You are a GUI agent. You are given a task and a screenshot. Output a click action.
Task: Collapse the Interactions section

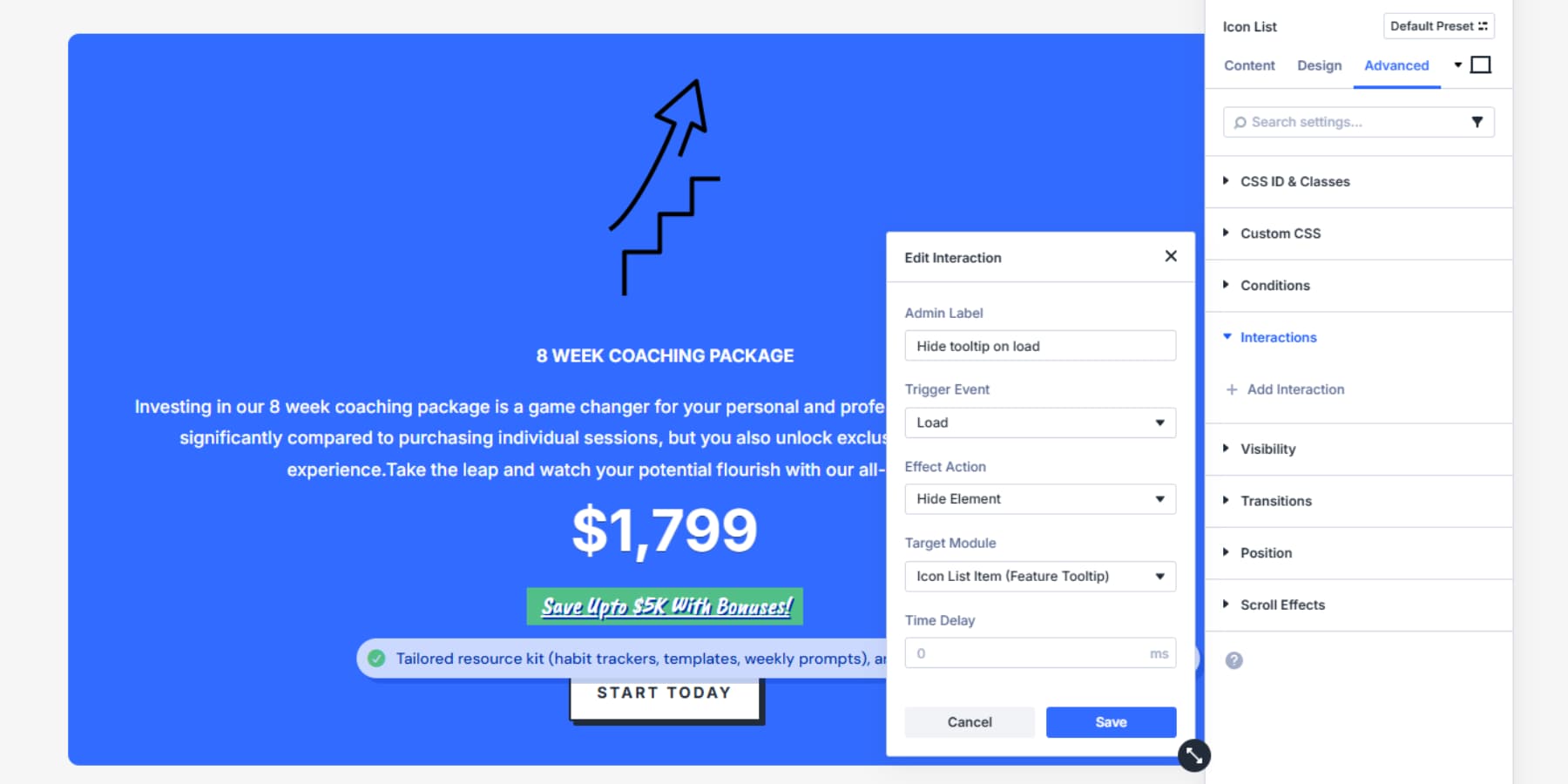coord(1278,337)
